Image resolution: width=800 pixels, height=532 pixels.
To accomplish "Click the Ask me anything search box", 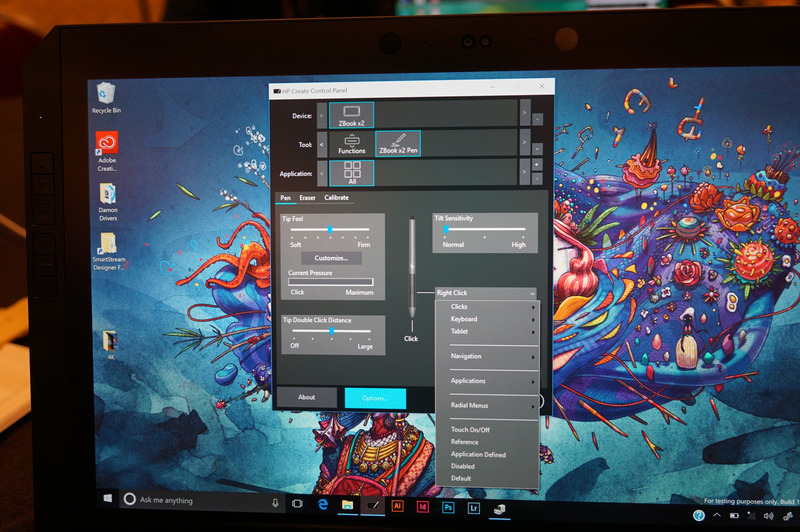I will click(202, 500).
